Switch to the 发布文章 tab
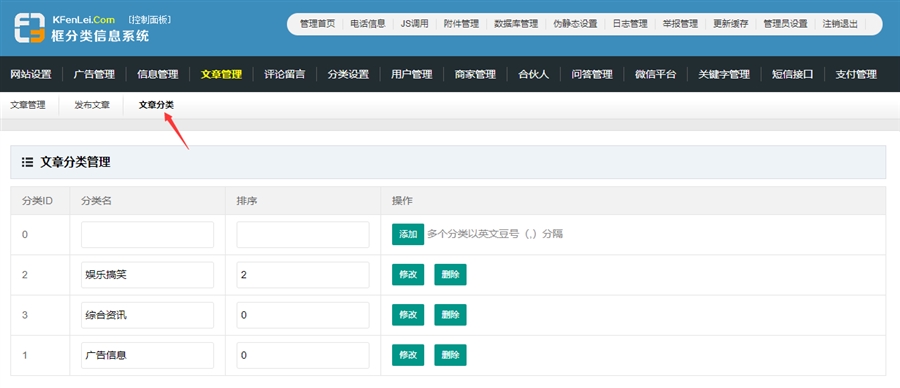The height and width of the screenshot is (388, 900). [92, 105]
